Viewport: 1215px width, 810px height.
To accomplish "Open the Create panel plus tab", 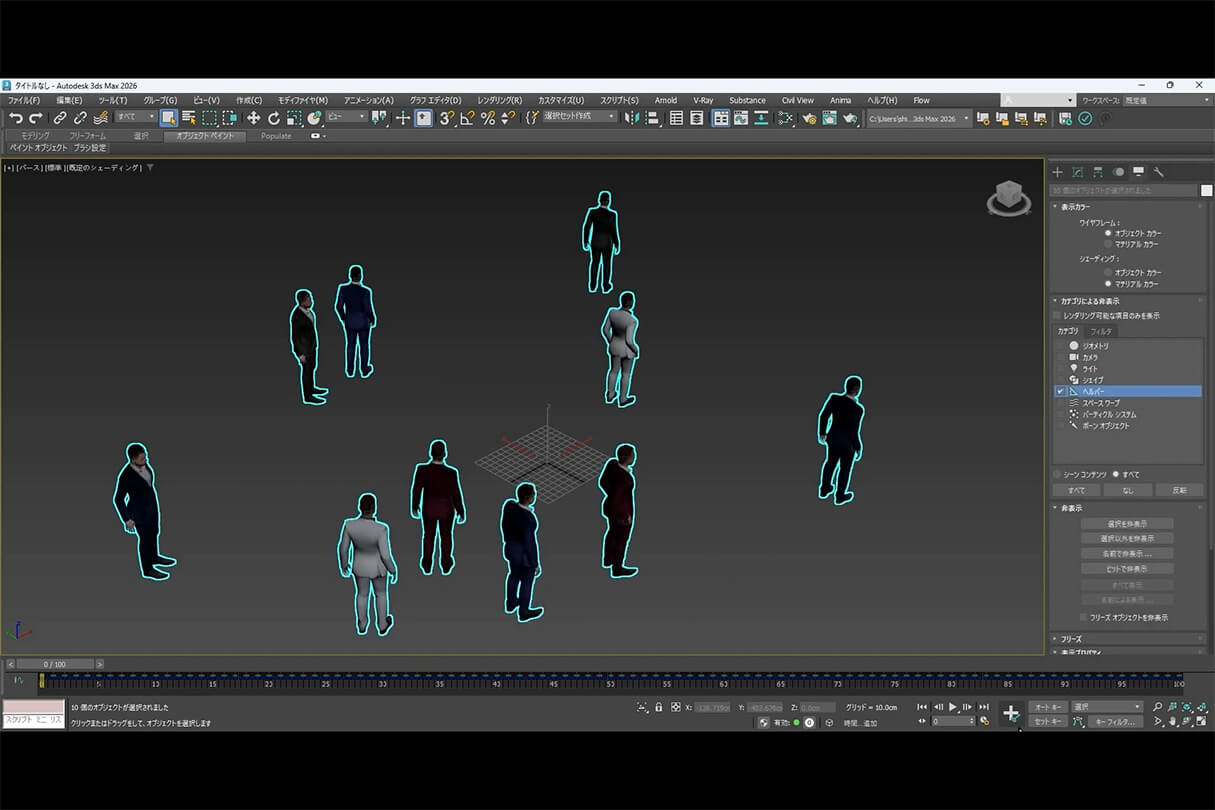I will tap(1057, 172).
